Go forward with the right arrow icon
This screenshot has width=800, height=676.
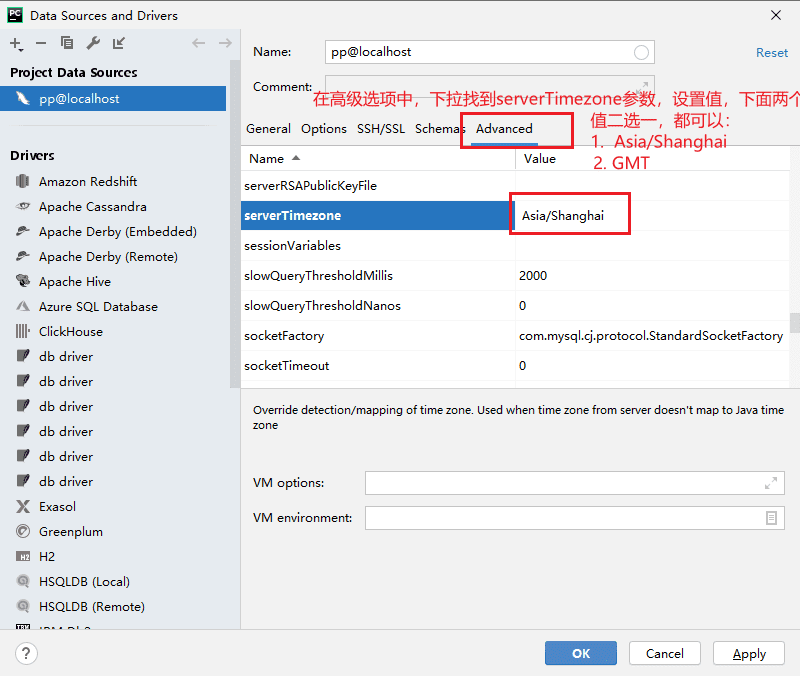point(225,43)
